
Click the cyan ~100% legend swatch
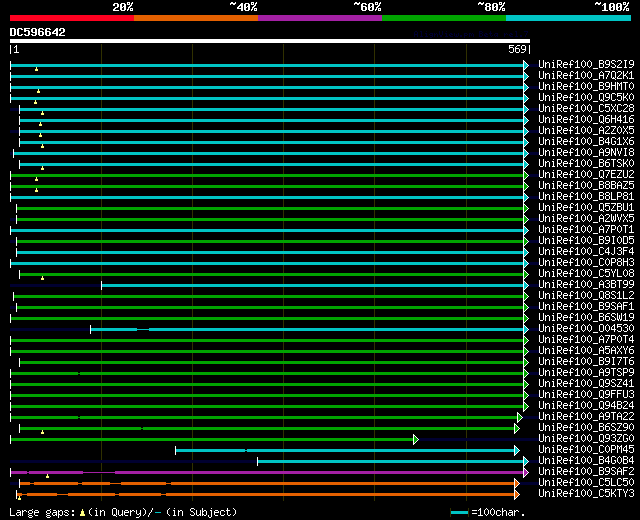[569, 18]
